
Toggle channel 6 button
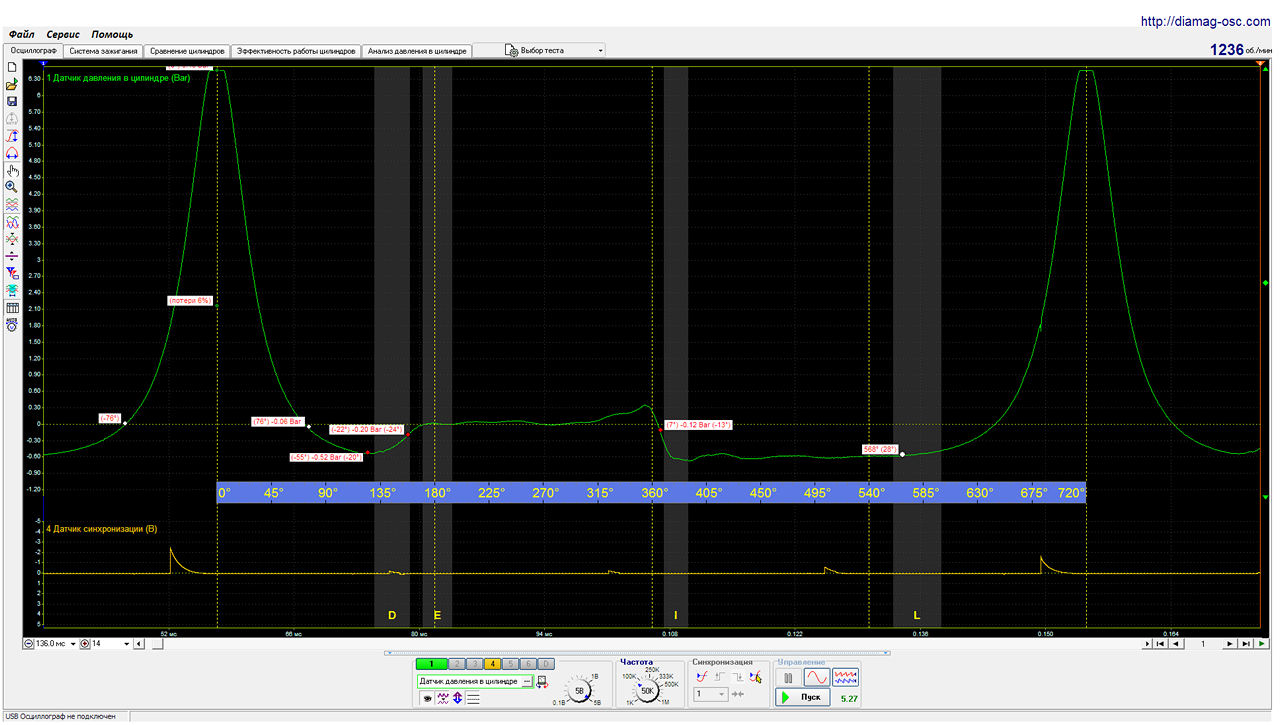click(x=528, y=663)
